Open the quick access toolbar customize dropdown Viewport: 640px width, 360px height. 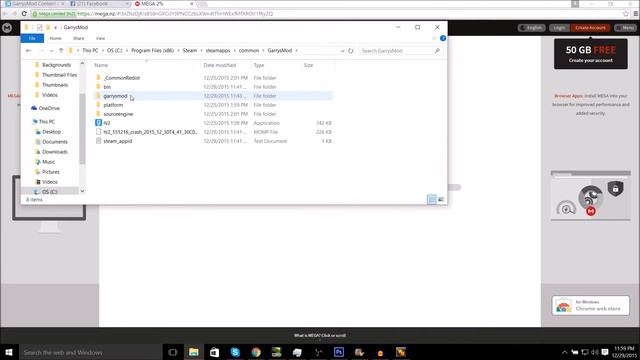point(56,28)
